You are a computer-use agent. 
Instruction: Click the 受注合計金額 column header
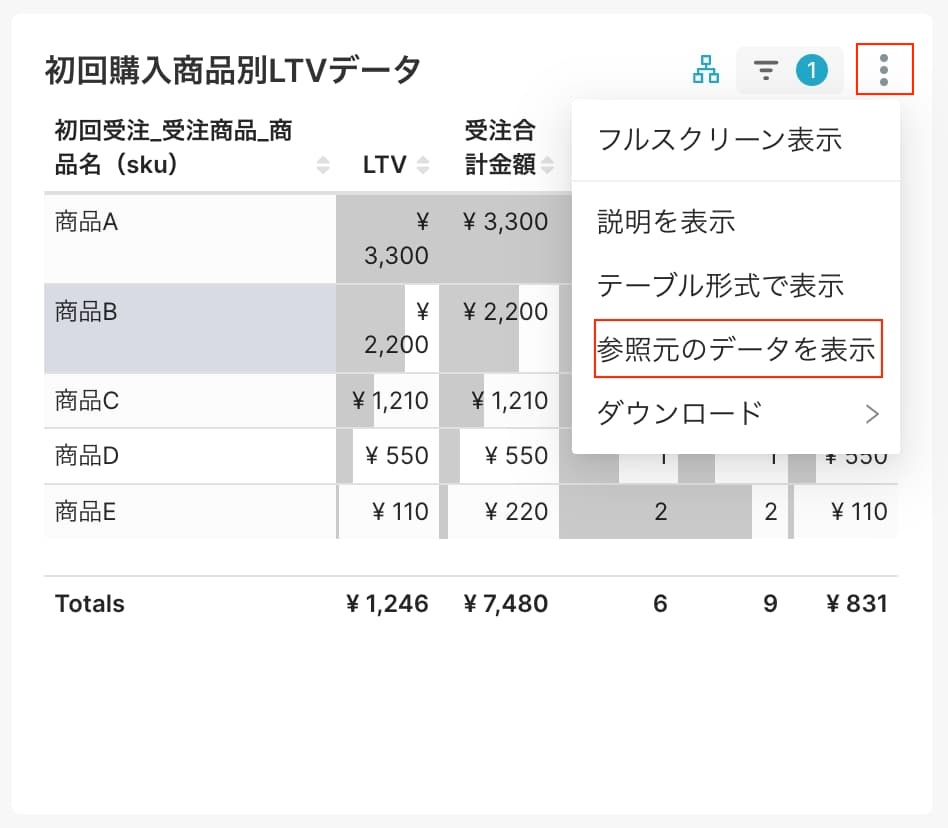coord(500,147)
